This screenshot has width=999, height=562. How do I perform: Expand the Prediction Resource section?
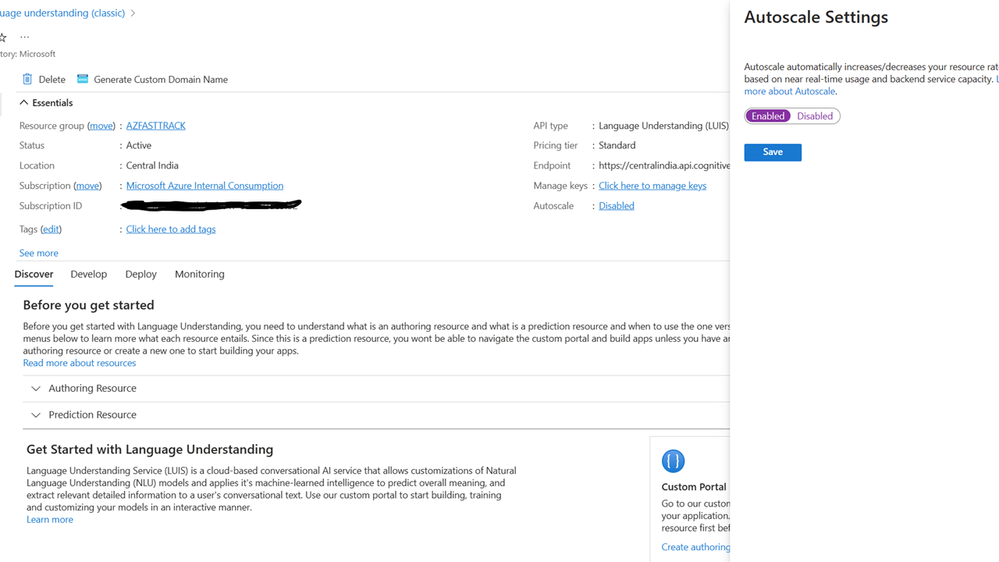click(36, 415)
